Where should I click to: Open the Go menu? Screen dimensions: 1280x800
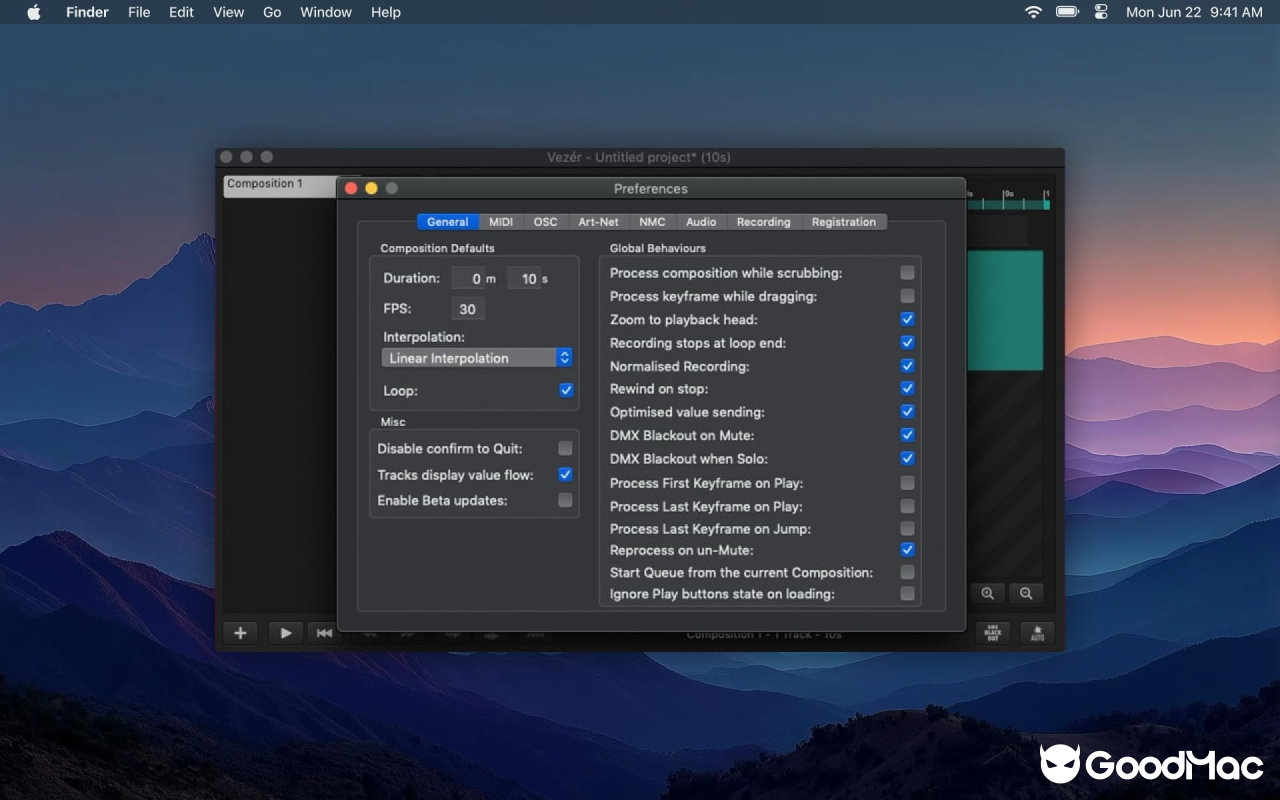point(272,12)
